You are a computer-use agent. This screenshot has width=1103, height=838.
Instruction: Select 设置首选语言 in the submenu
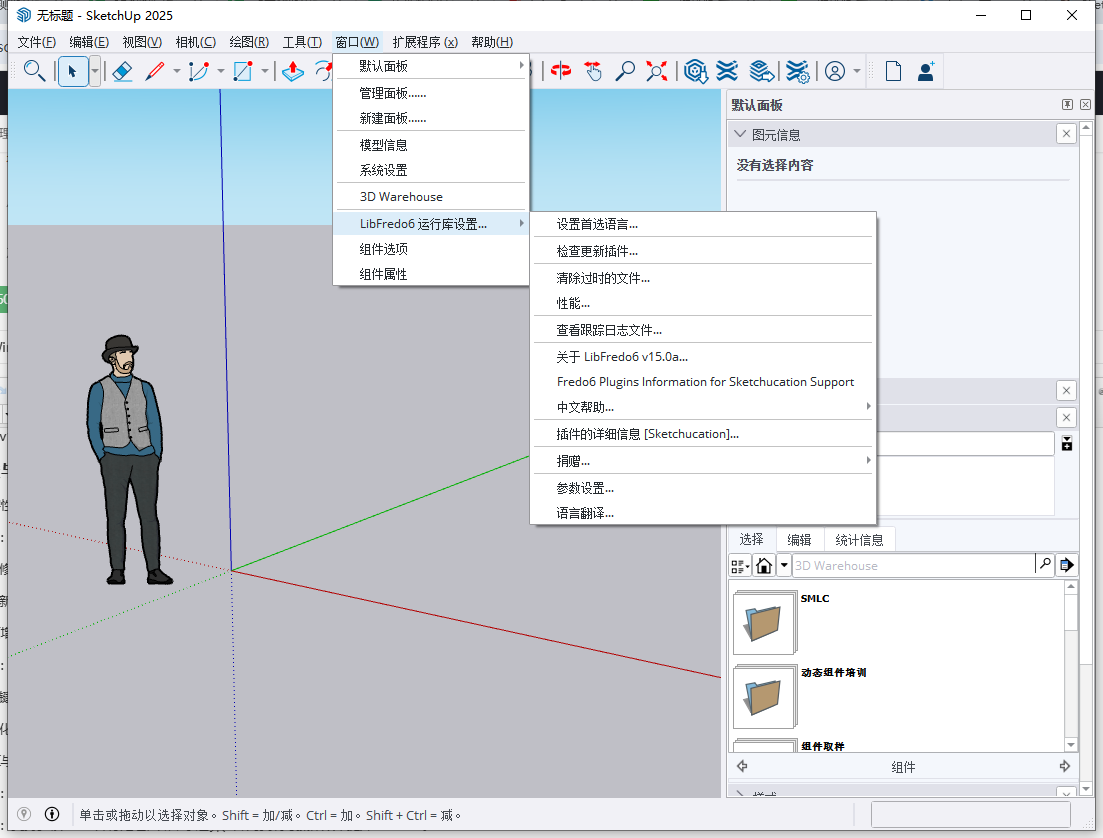[x=703, y=224]
